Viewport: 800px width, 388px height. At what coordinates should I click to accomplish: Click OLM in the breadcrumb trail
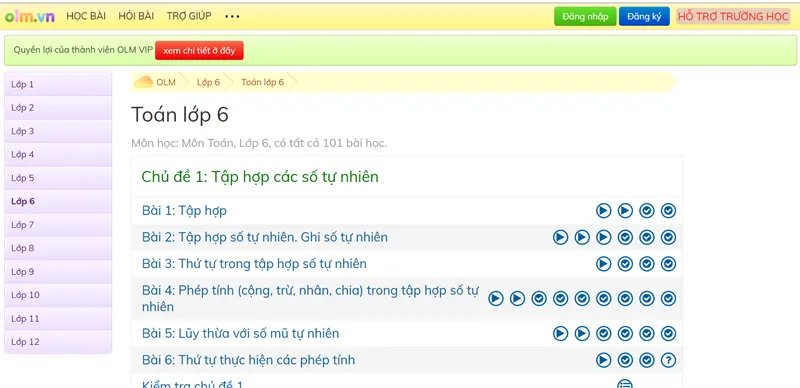166,82
